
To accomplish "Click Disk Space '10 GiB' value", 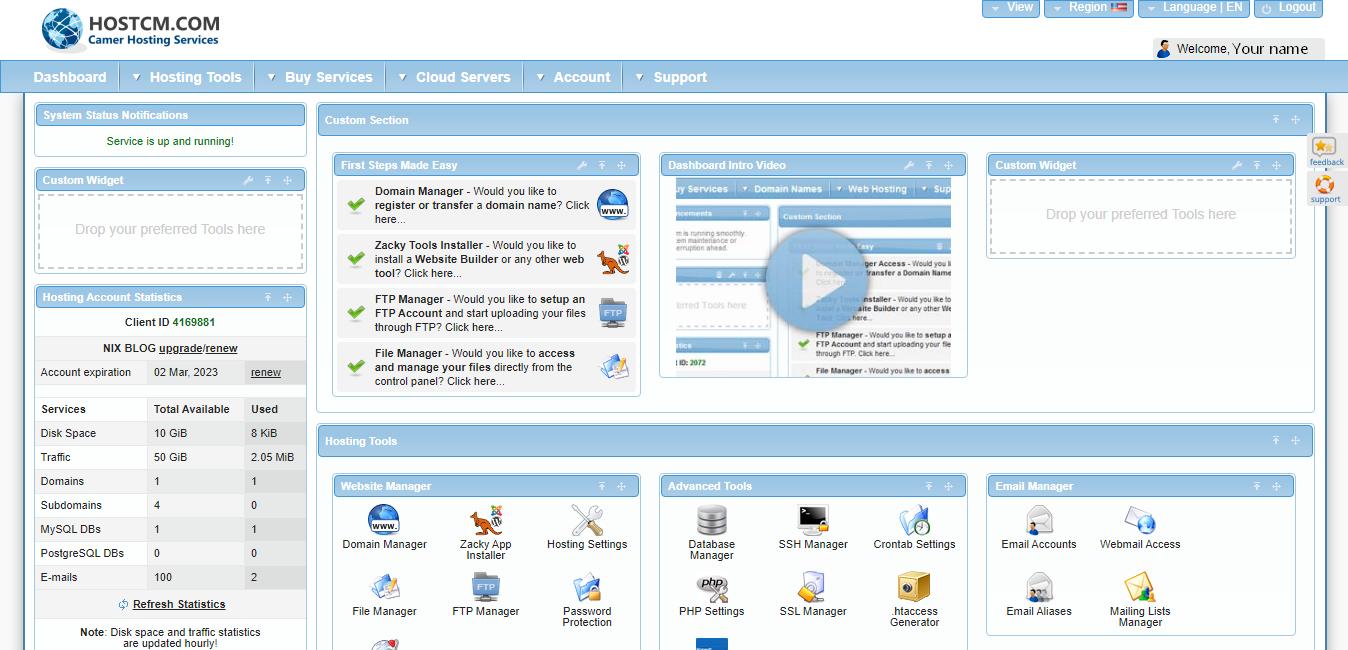I will pos(171,434).
